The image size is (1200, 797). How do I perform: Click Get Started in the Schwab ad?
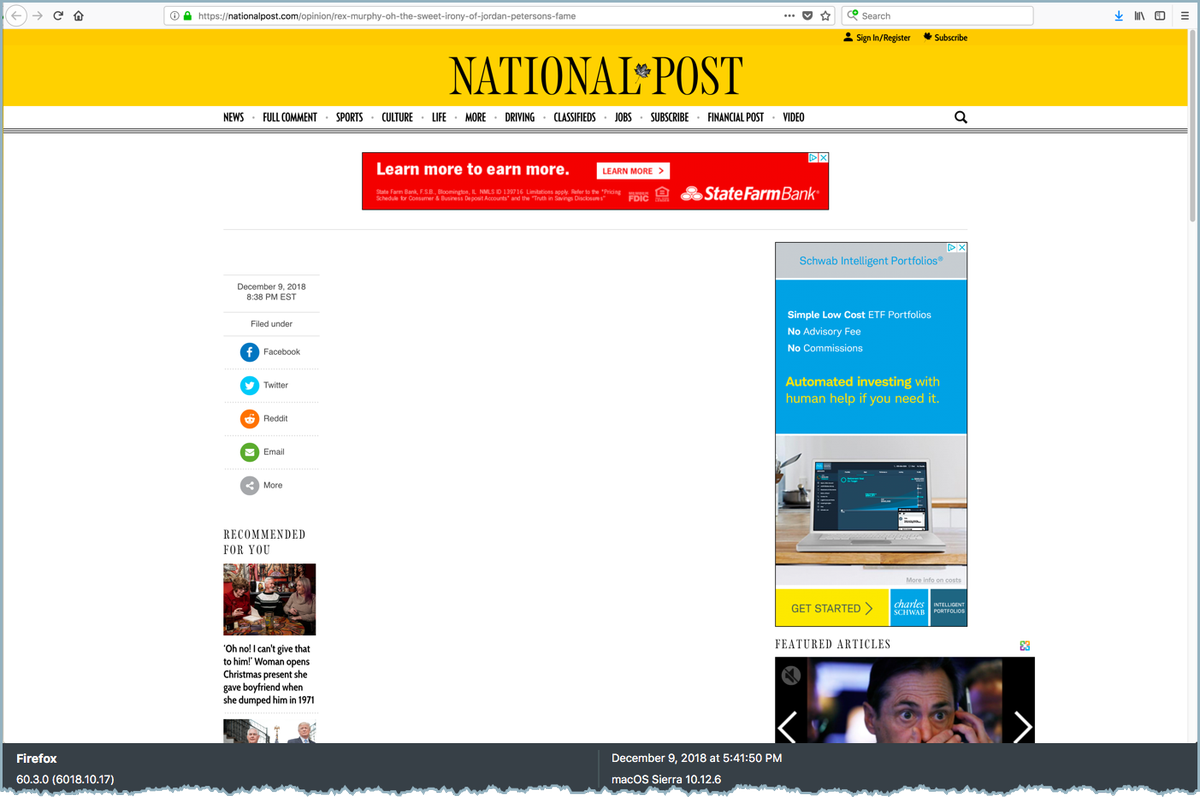pos(832,608)
